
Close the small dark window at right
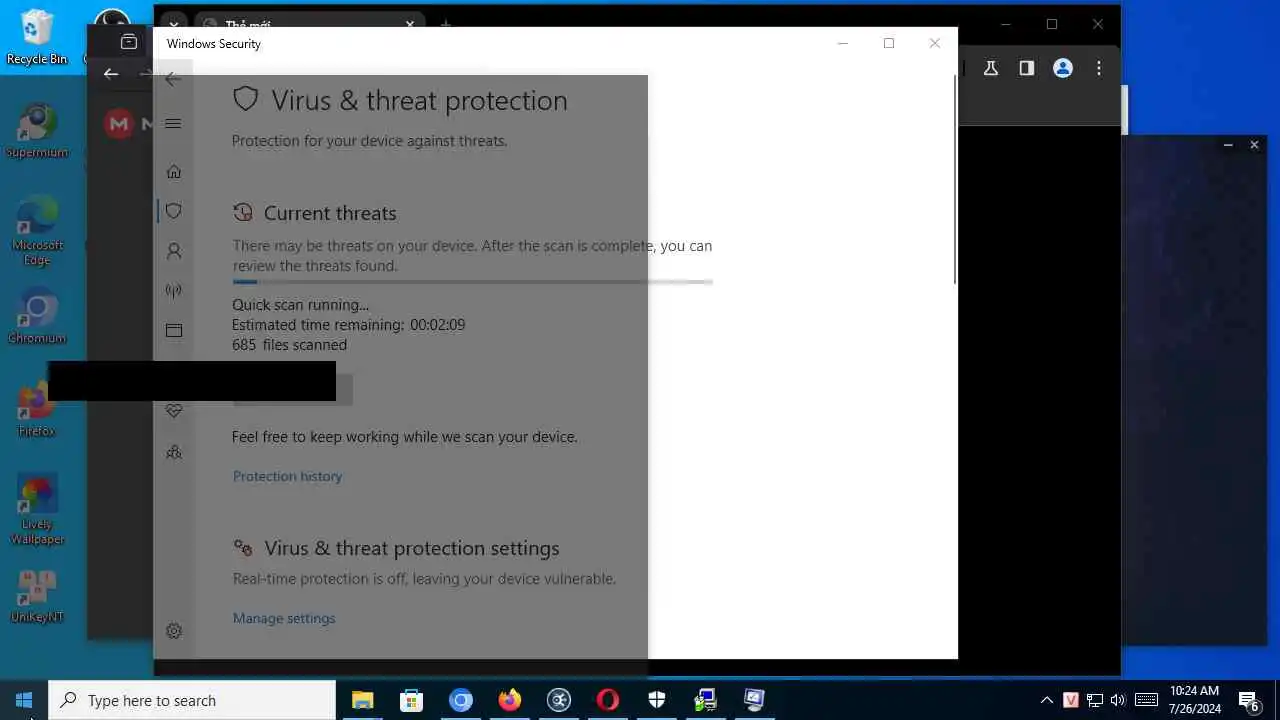[x=1254, y=145]
